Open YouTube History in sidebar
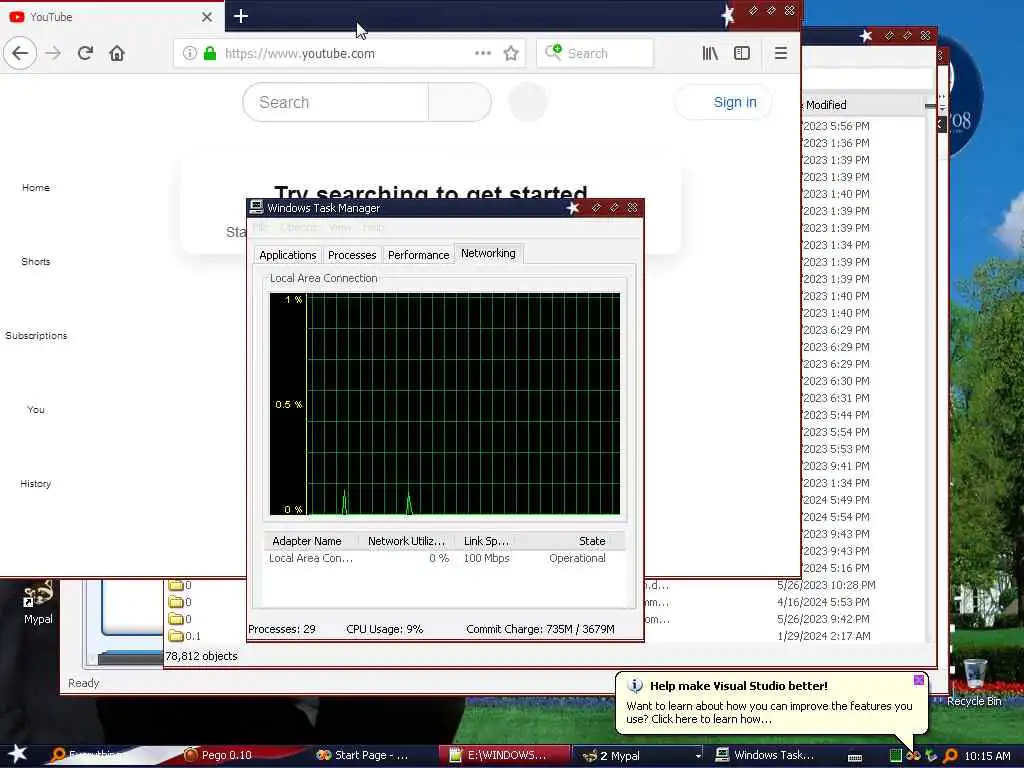 coord(36,483)
